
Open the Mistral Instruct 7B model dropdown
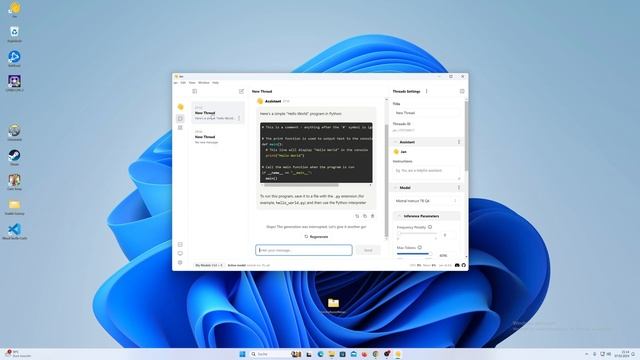pyautogui.click(x=426, y=201)
